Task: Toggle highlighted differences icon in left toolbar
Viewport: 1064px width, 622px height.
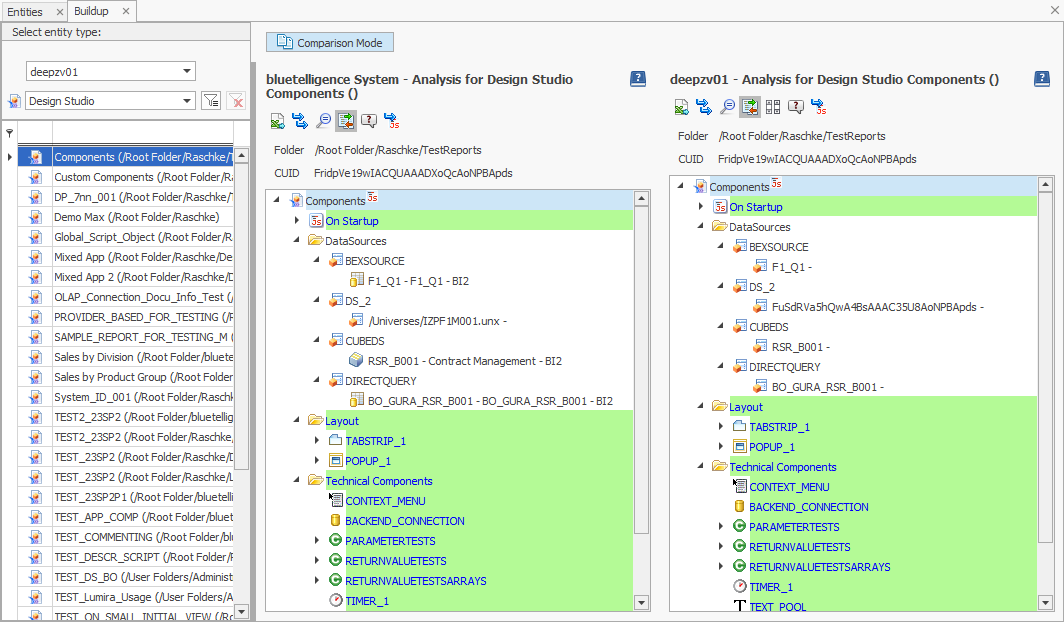Action: (x=346, y=121)
